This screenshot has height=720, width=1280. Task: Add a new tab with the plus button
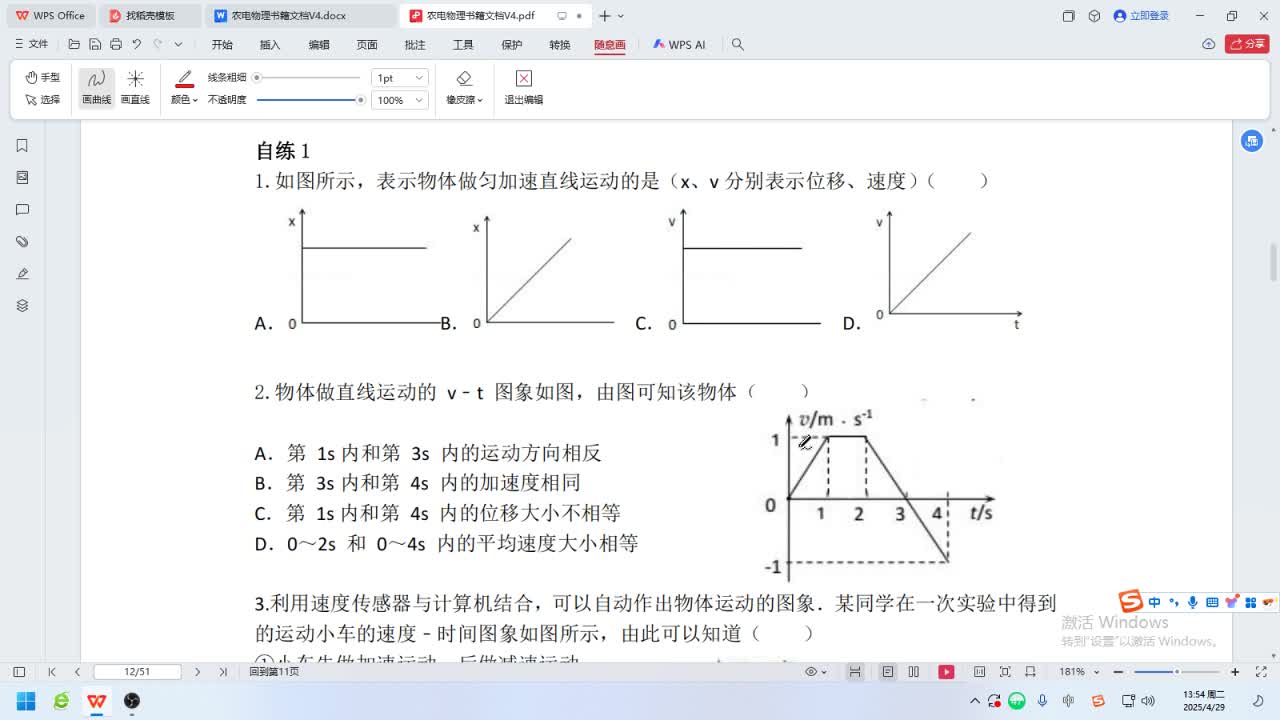tap(605, 16)
